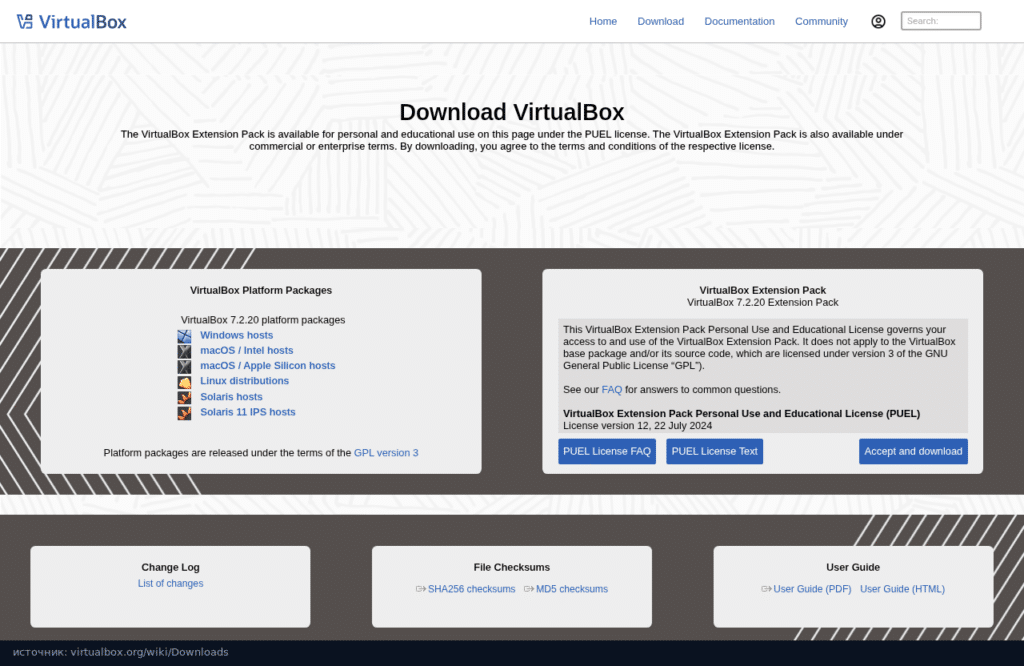Click the Linux distributions icon
The height and width of the screenshot is (666, 1024).
185,382
